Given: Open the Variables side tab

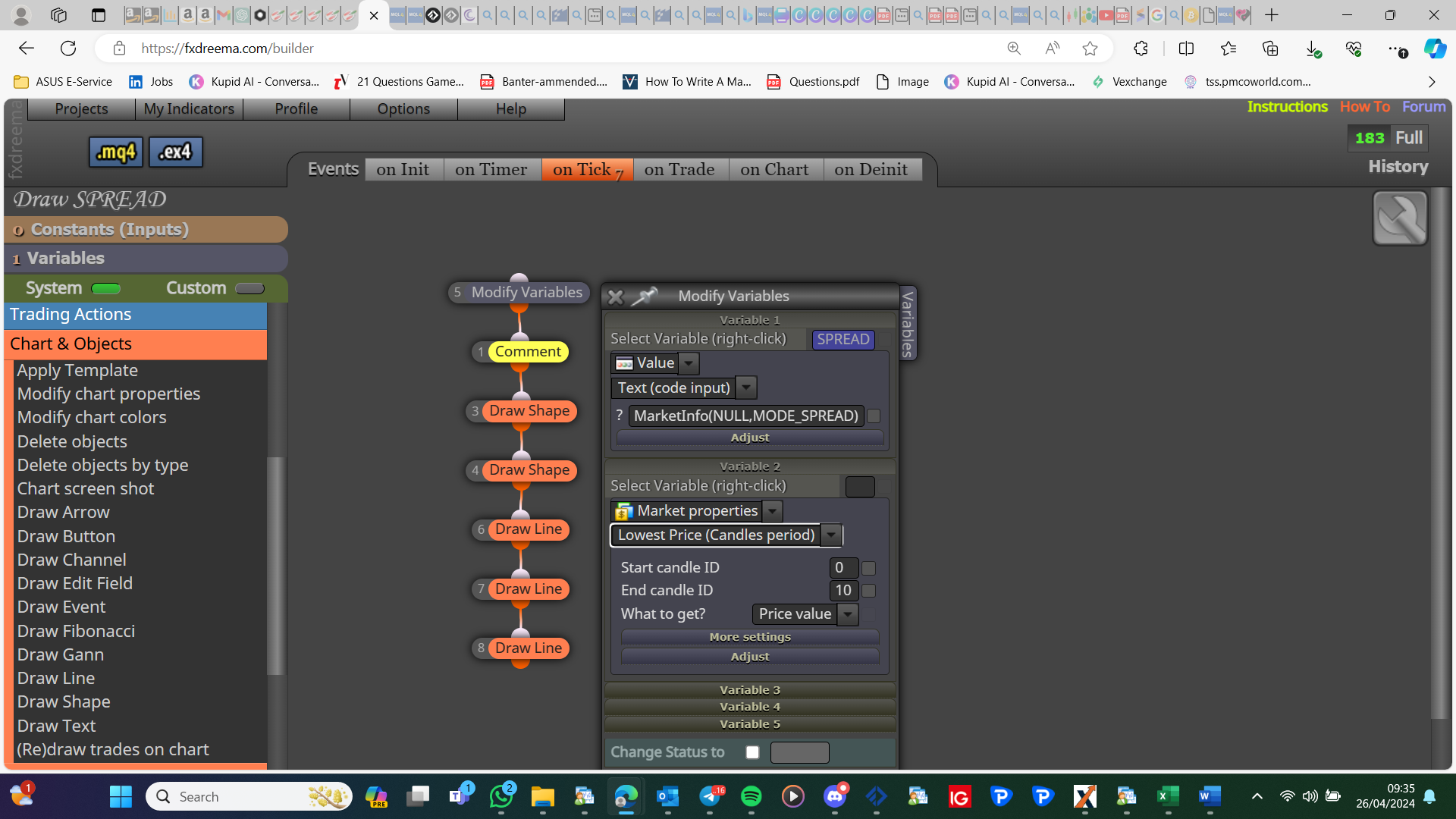Looking at the screenshot, I should coord(907,325).
